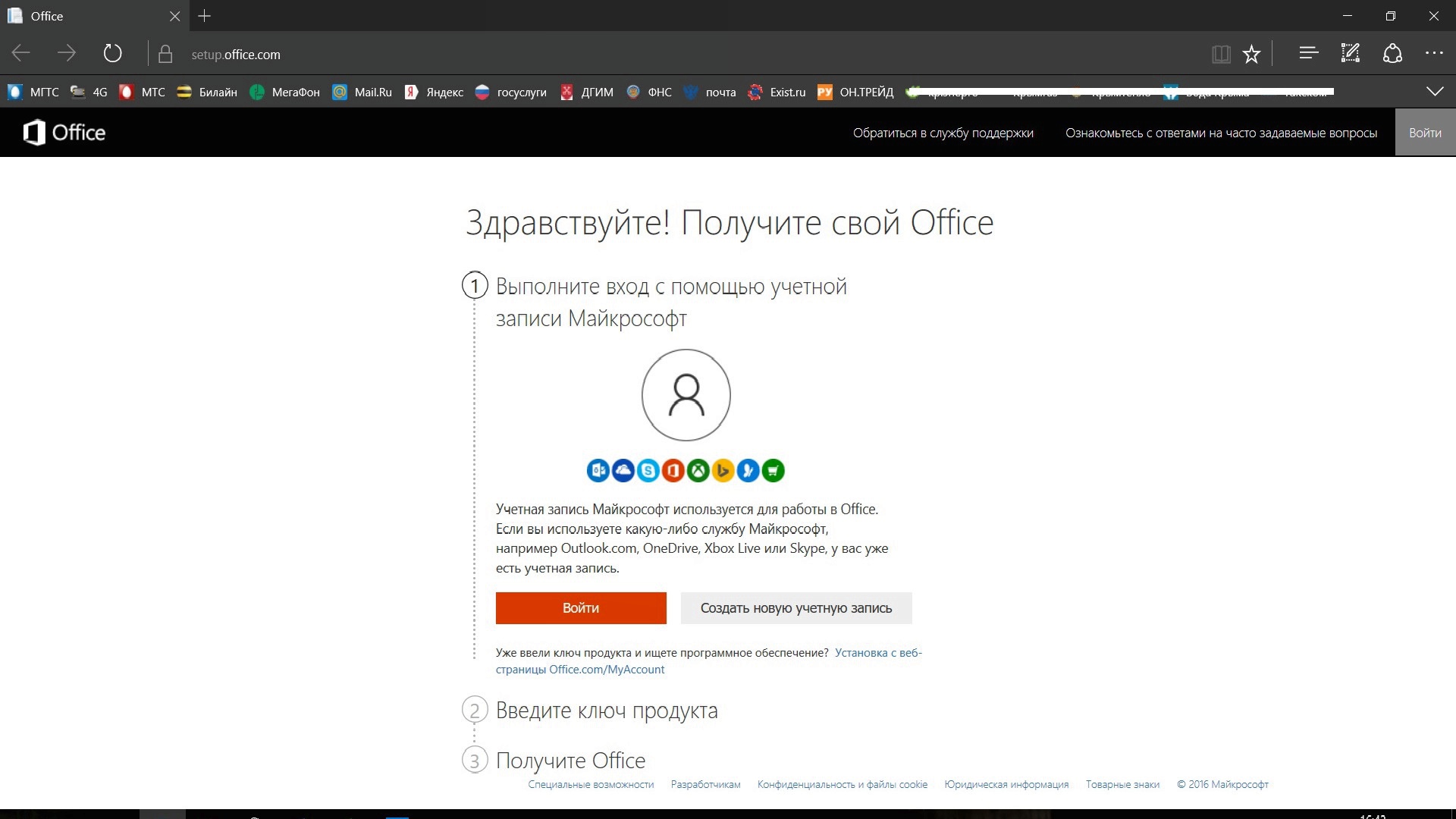Click the browser Back arrow
1456x819 pixels.
point(21,53)
